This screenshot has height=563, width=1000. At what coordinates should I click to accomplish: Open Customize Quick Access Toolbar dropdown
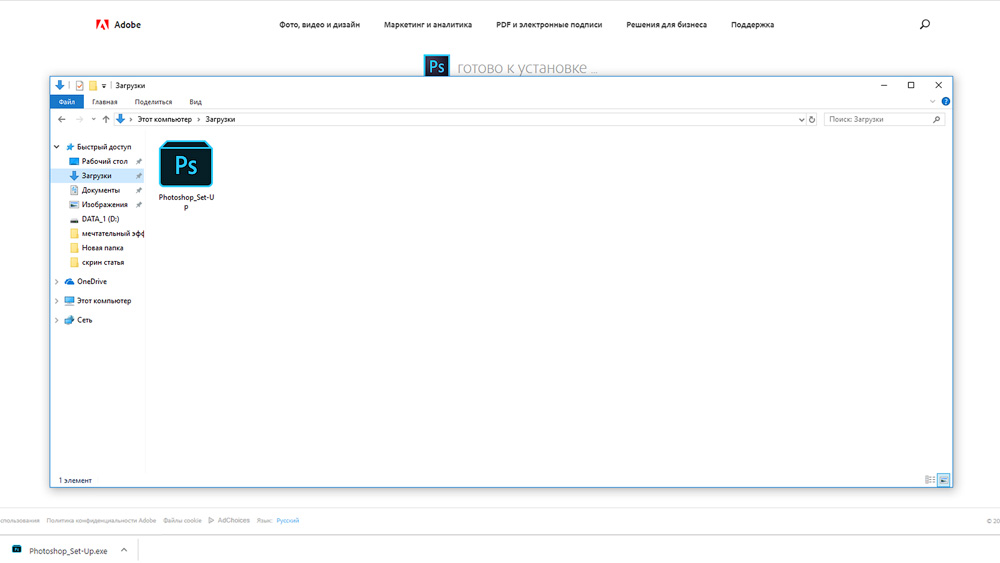(104, 85)
